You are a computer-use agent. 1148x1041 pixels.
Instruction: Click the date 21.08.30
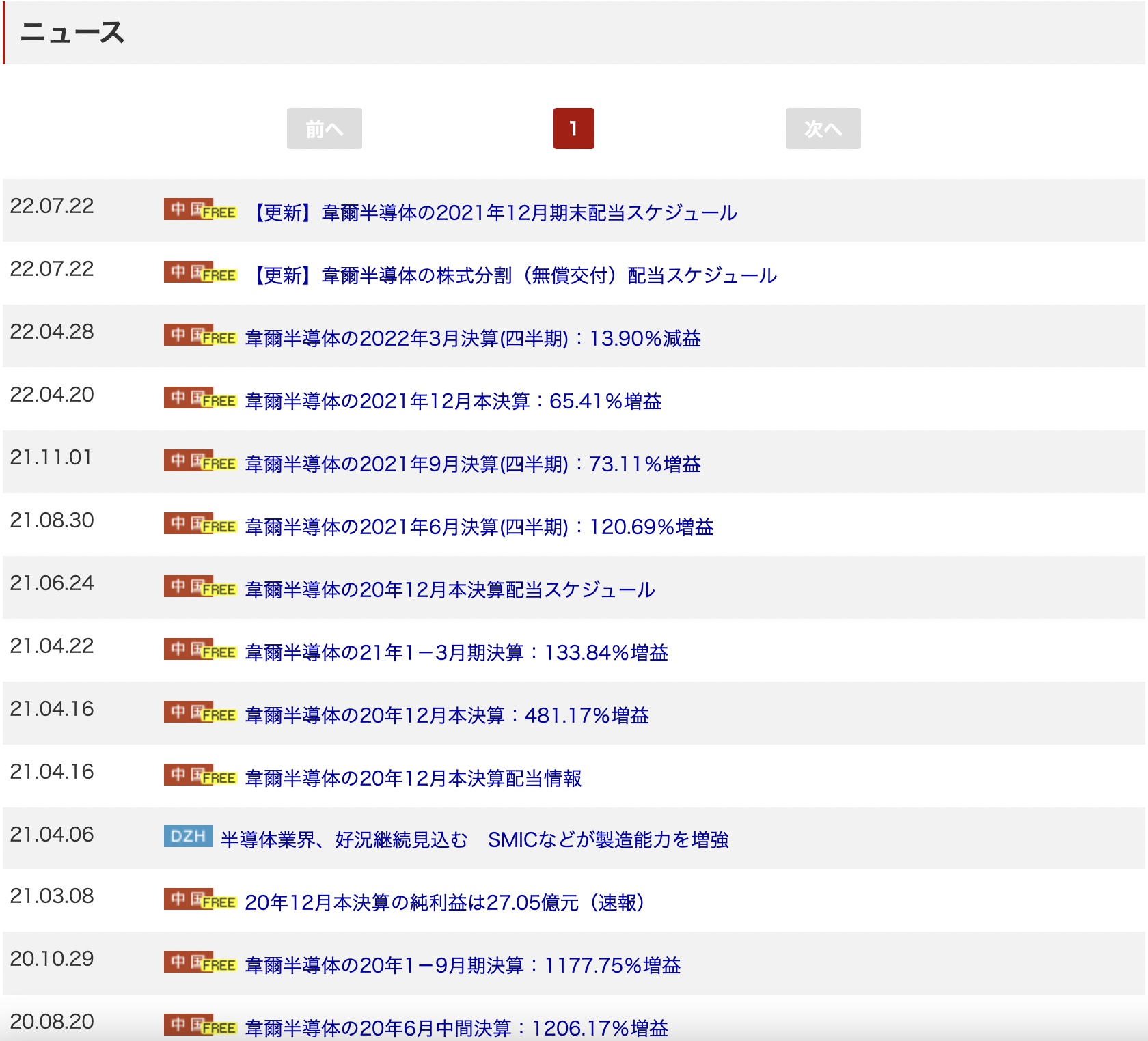click(x=52, y=520)
